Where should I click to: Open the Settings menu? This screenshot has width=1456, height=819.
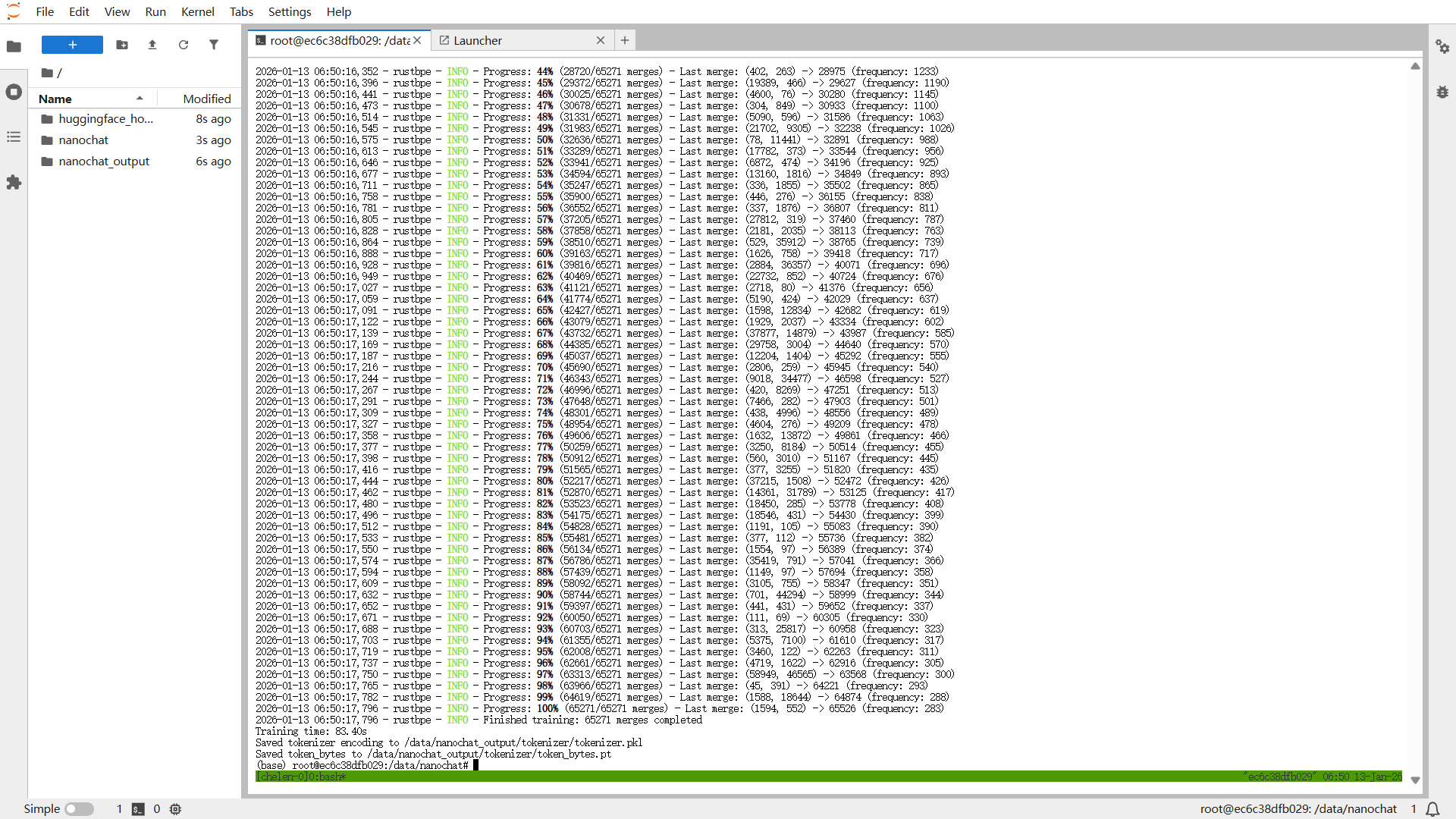[x=290, y=11]
